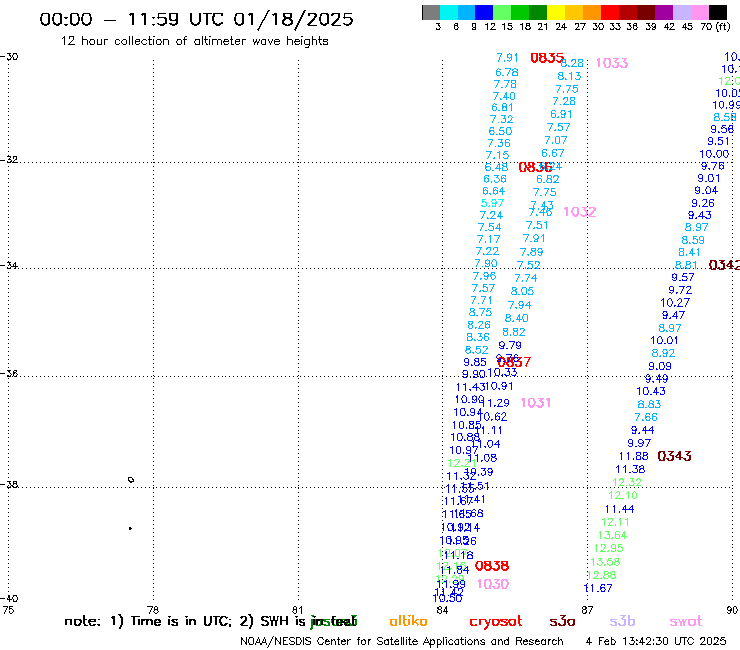
Task: Click the gray 3 ft legend swatch
Action: point(431,12)
